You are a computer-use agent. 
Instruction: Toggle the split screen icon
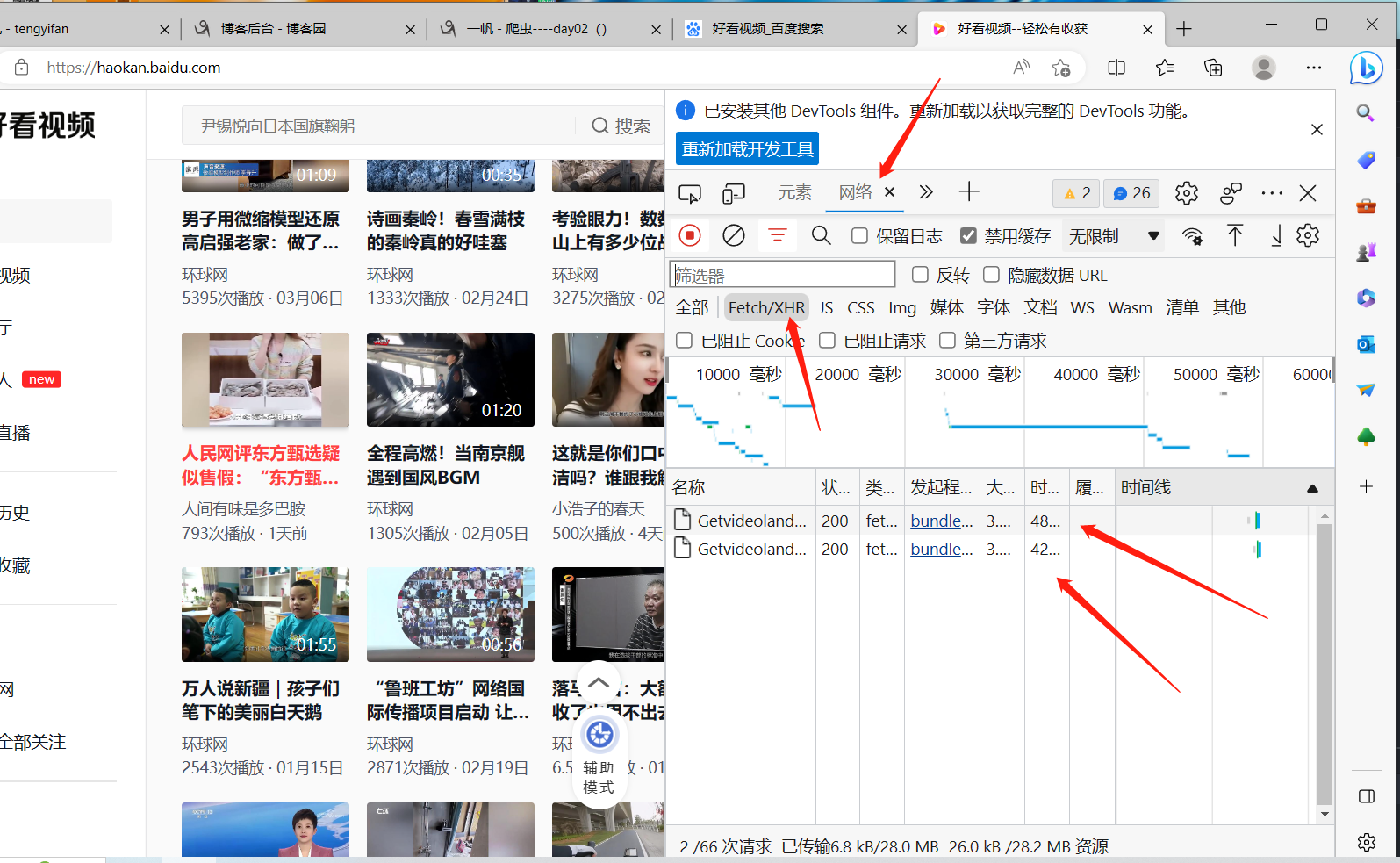(1116, 68)
